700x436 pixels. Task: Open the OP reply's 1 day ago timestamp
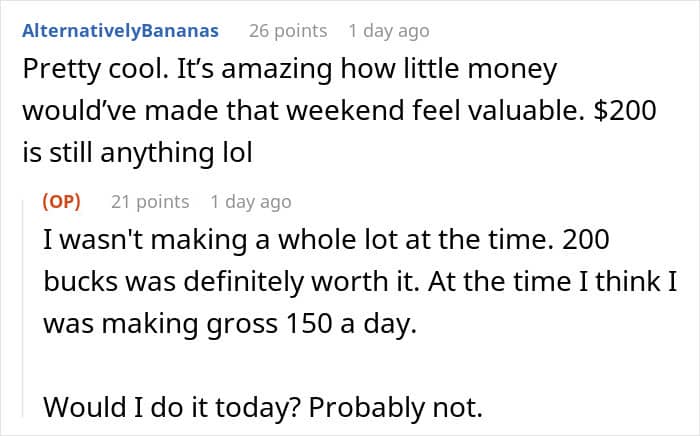coord(251,202)
